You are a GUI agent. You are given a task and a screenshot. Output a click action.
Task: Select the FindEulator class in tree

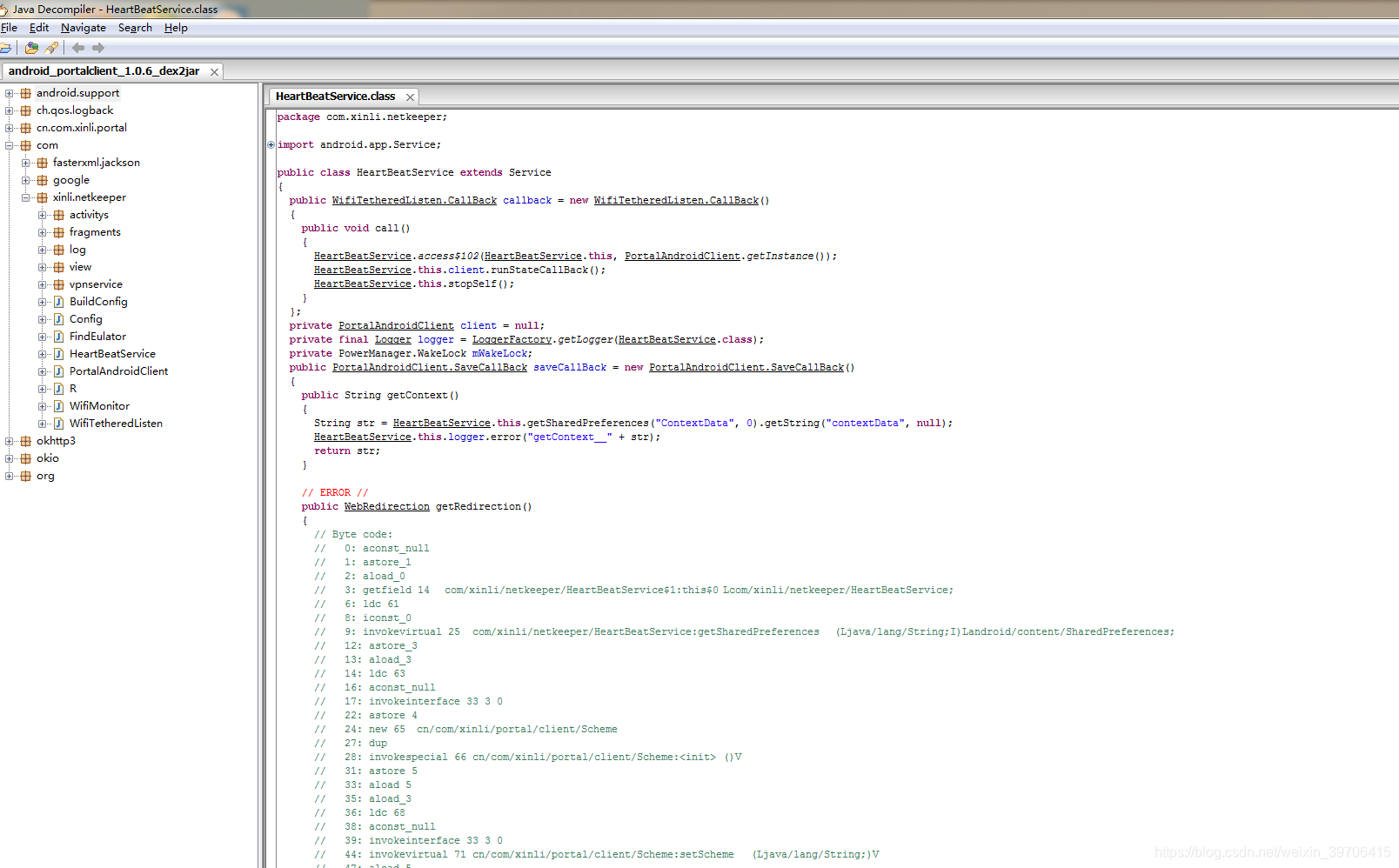tap(97, 337)
